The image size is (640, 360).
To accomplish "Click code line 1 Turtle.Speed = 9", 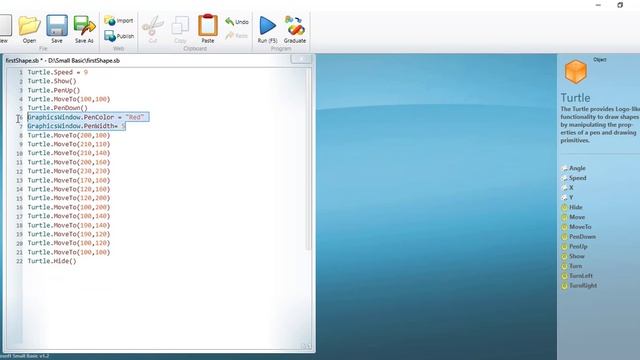I will click(x=58, y=72).
